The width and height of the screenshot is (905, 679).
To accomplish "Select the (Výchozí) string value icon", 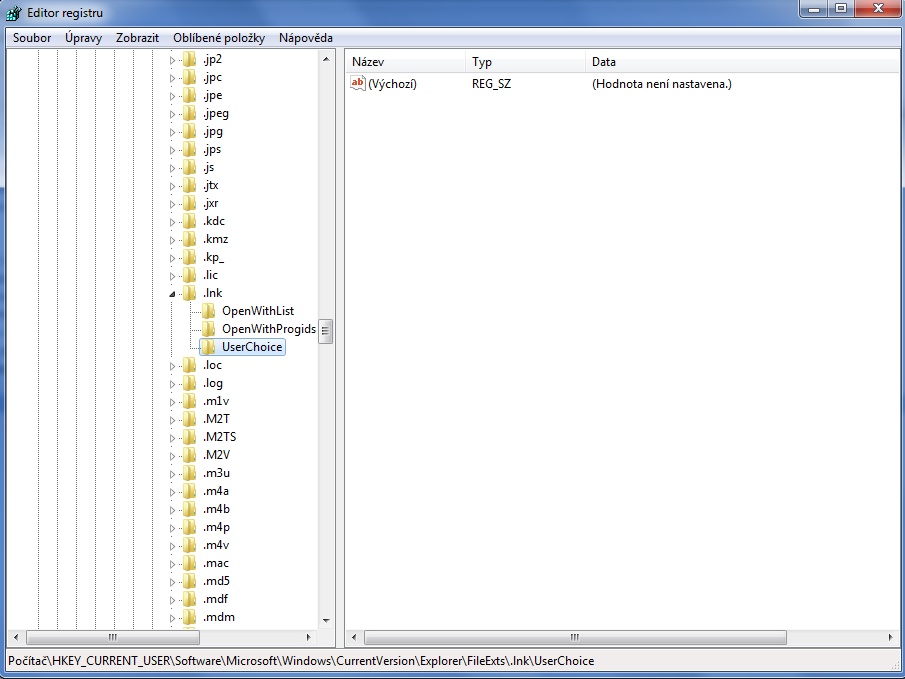I will [358, 84].
